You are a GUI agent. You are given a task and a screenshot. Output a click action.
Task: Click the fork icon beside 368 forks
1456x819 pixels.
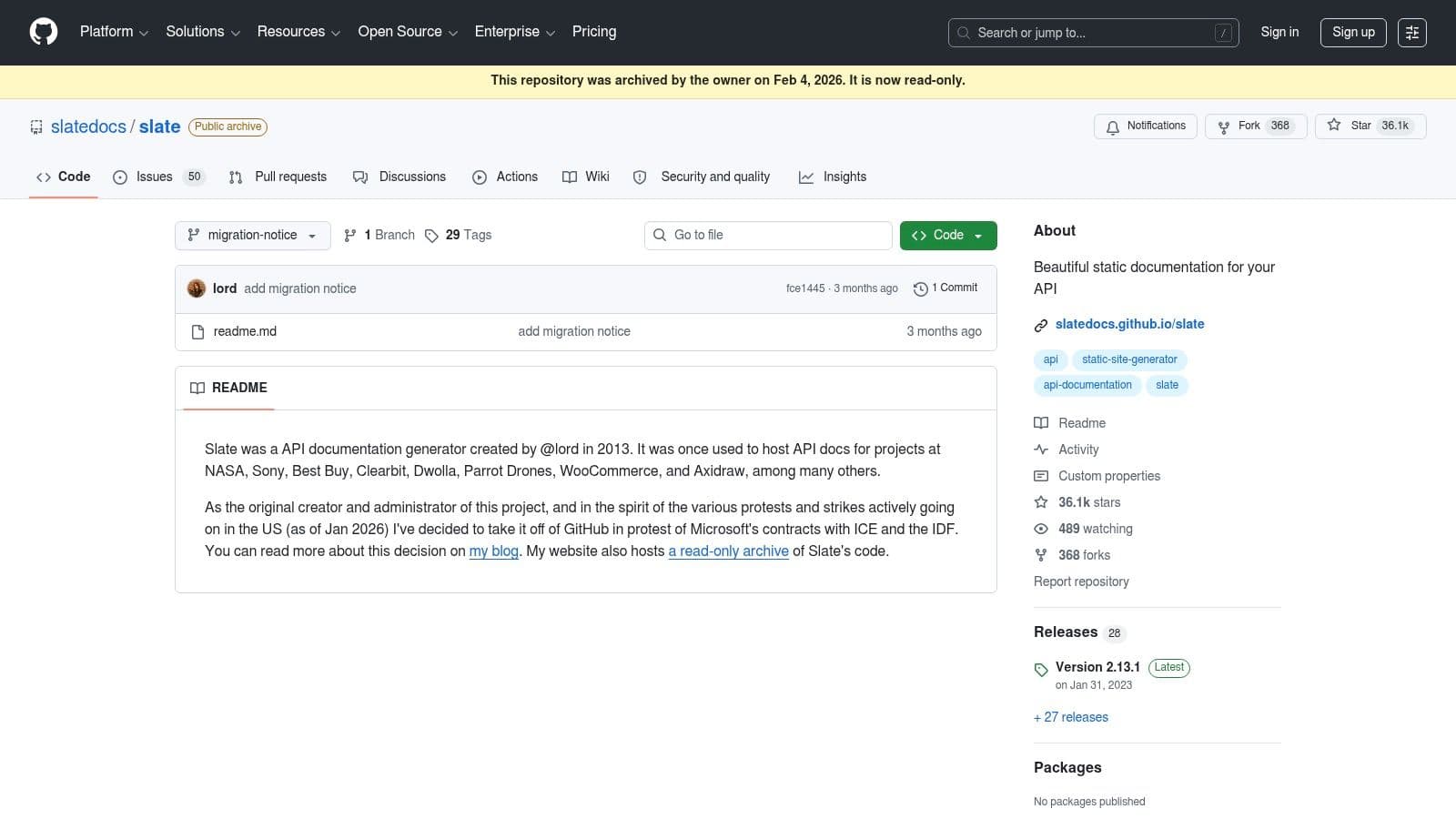pyautogui.click(x=1041, y=555)
